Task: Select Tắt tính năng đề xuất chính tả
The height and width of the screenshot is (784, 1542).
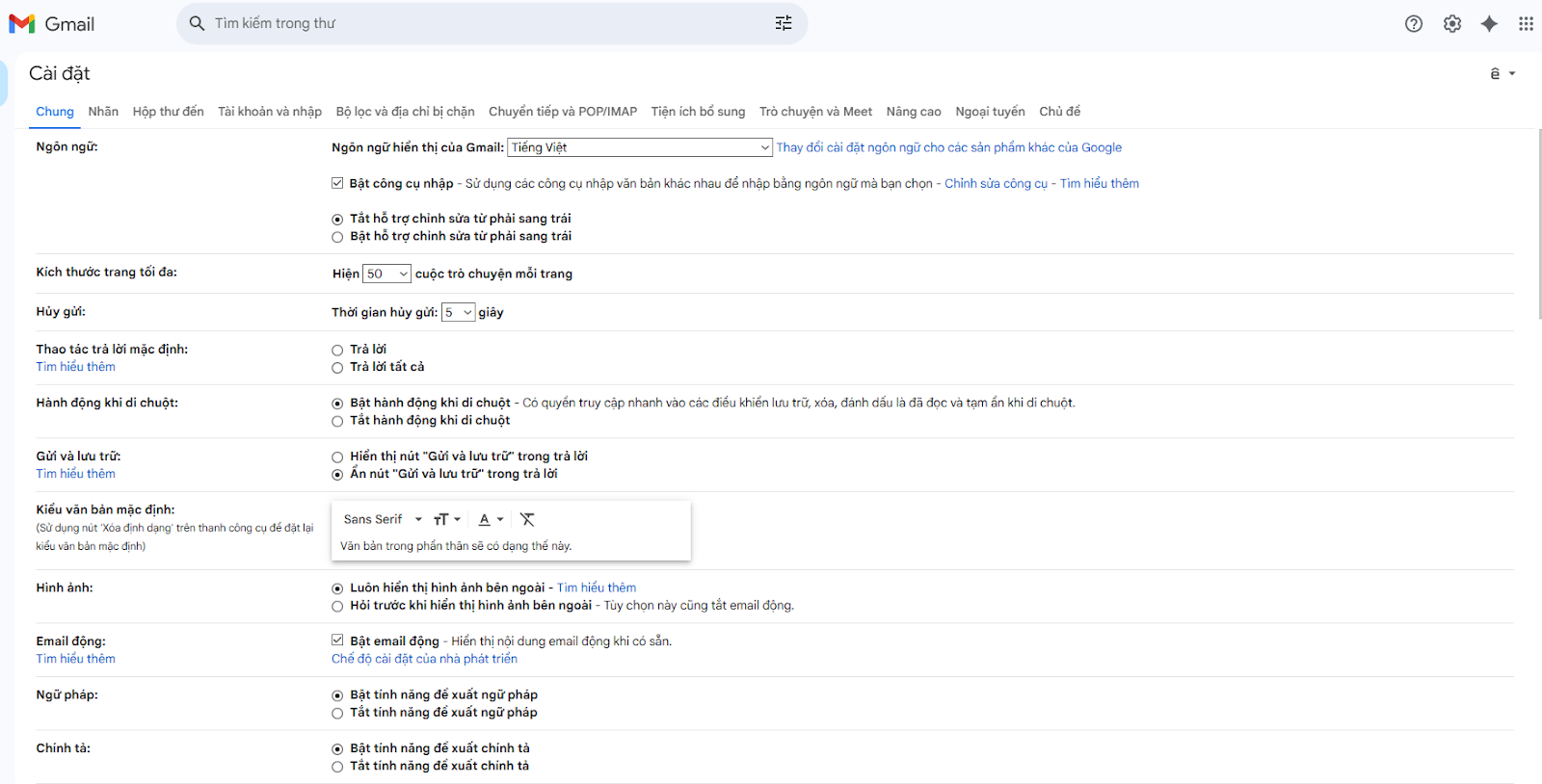Action: [337, 767]
